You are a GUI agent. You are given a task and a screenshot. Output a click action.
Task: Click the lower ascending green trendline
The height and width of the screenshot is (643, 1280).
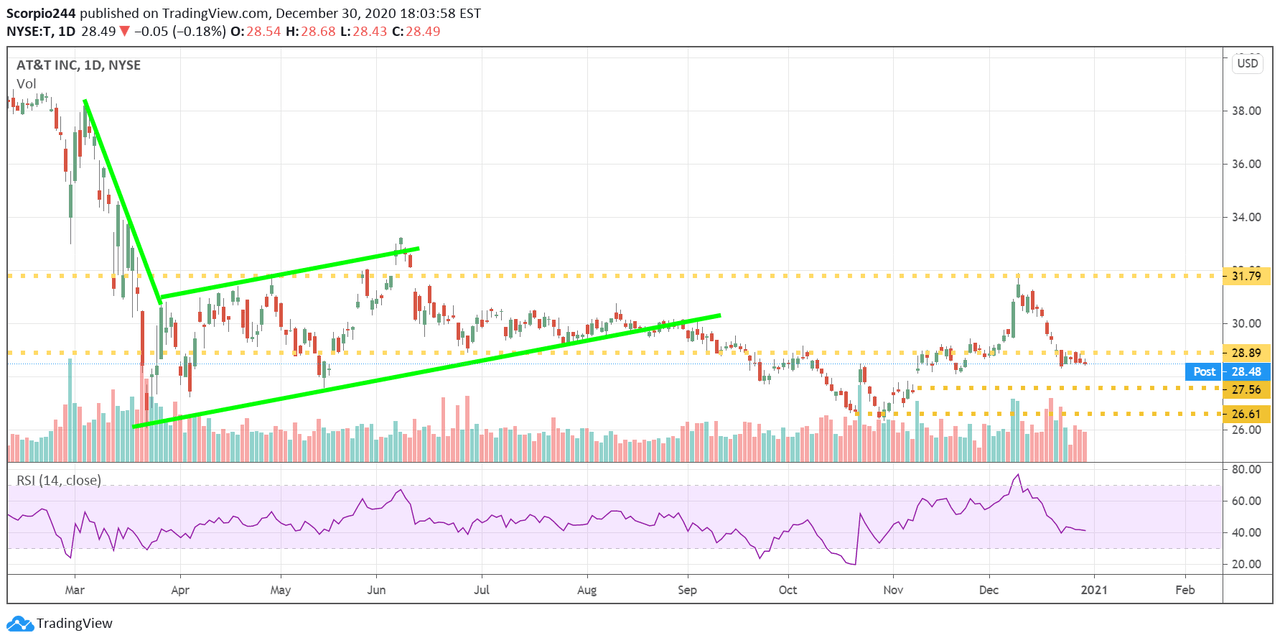[x=427, y=371]
